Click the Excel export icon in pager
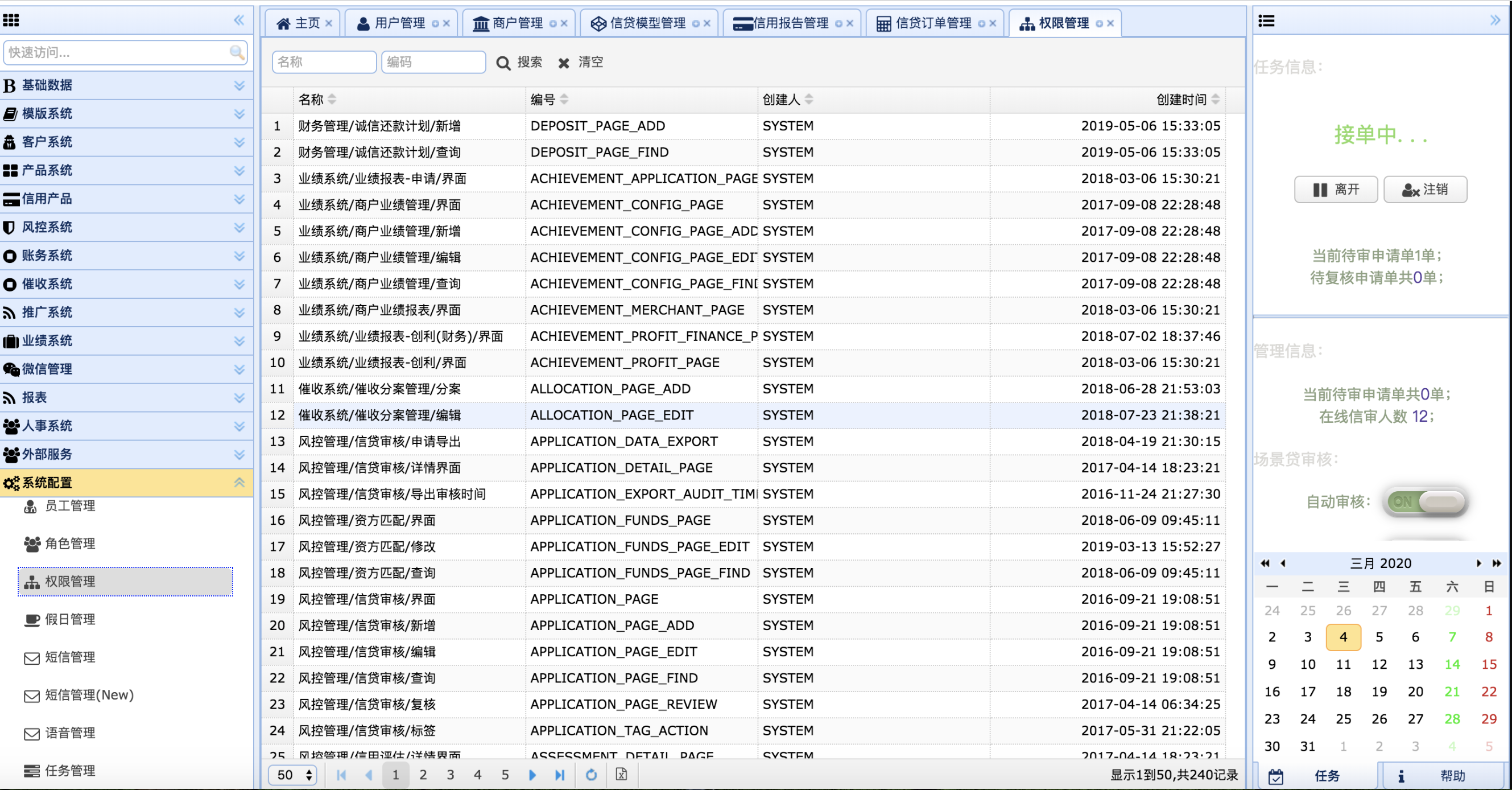 pyautogui.click(x=621, y=774)
